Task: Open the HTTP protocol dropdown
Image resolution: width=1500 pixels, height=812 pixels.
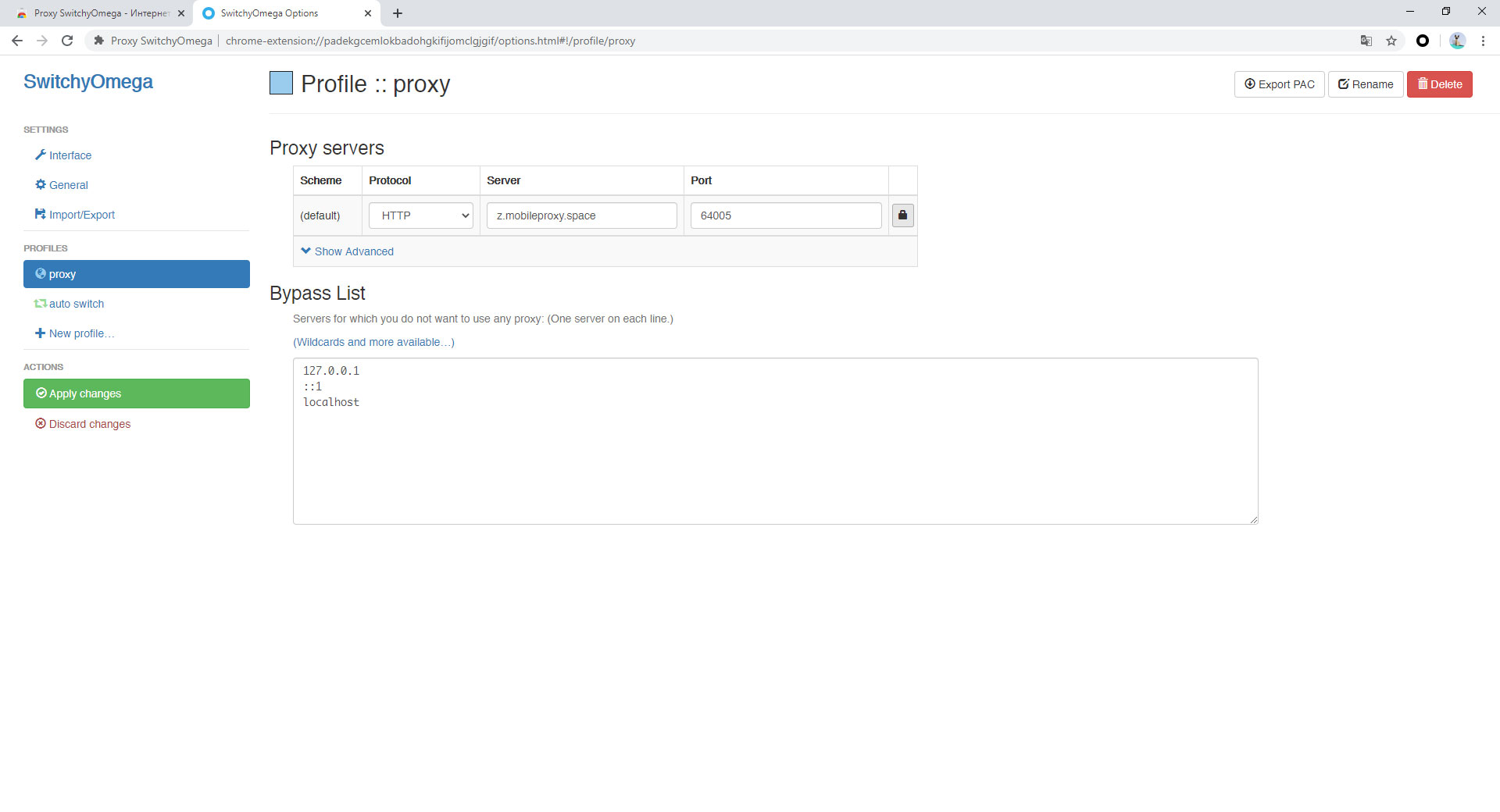Action: pos(420,215)
